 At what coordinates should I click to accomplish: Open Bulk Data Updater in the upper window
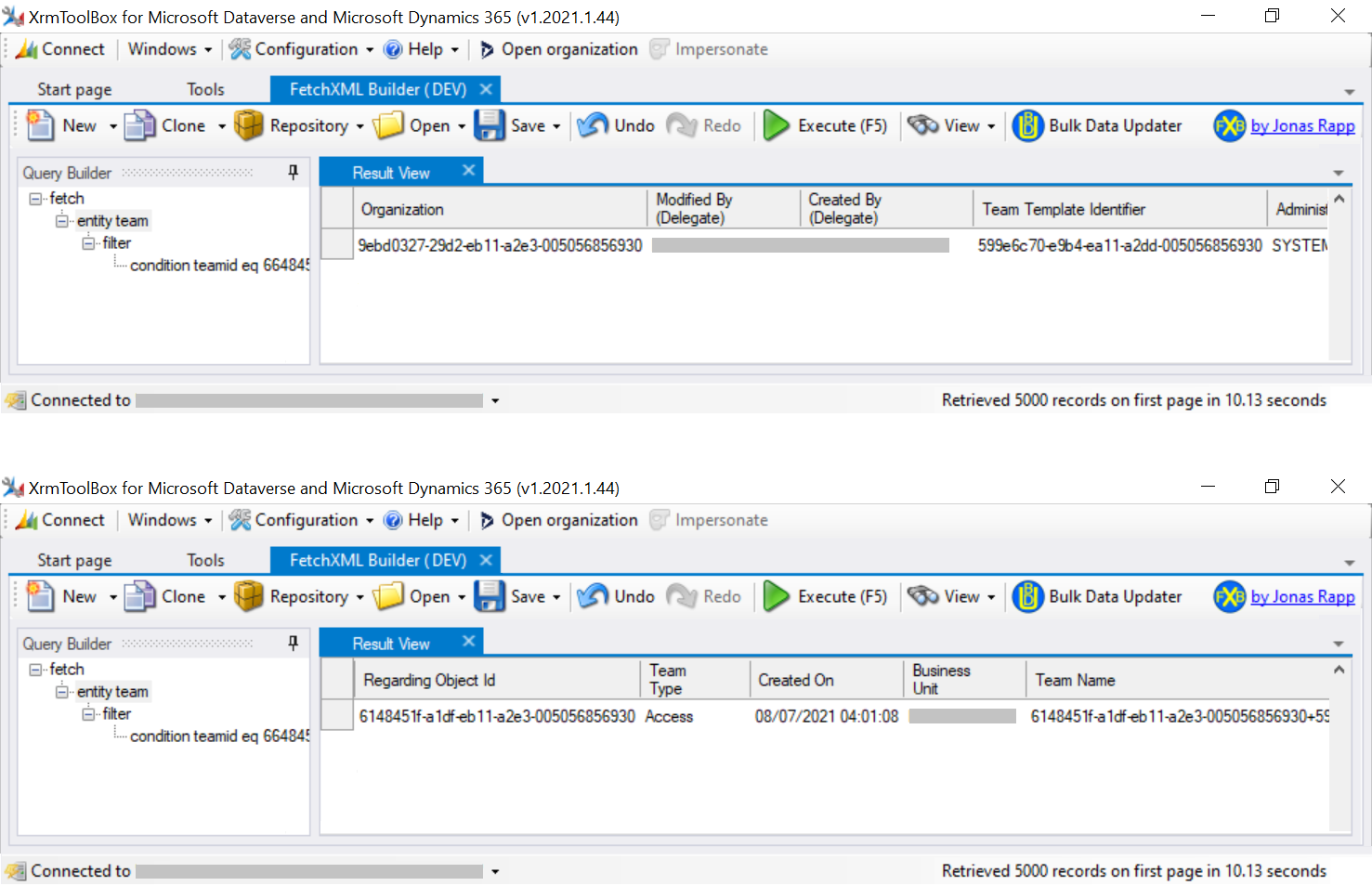coord(1097,125)
